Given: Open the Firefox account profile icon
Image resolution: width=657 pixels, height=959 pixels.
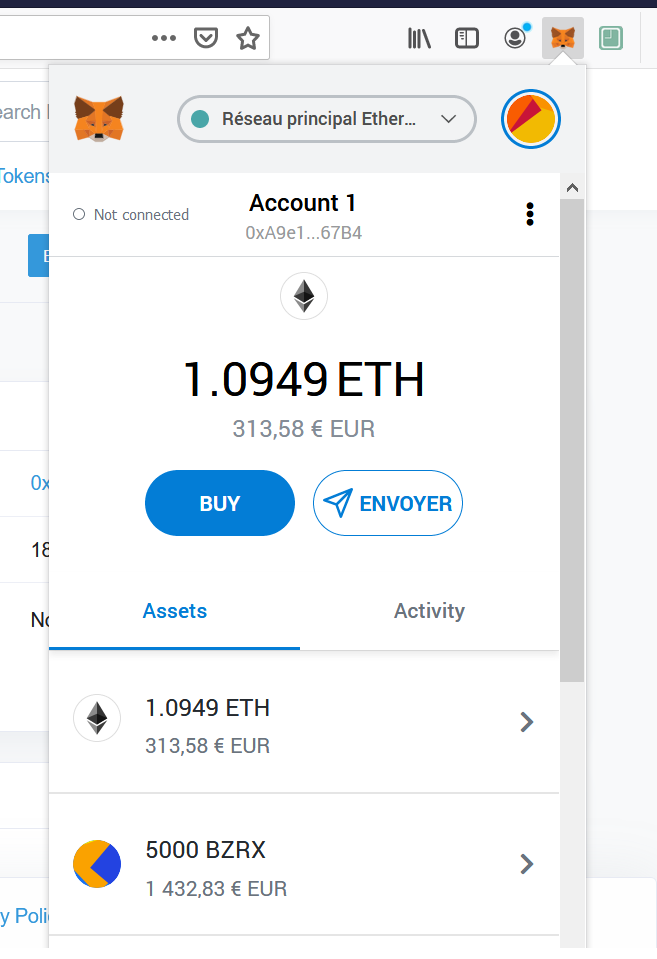Looking at the screenshot, I should click(516, 38).
